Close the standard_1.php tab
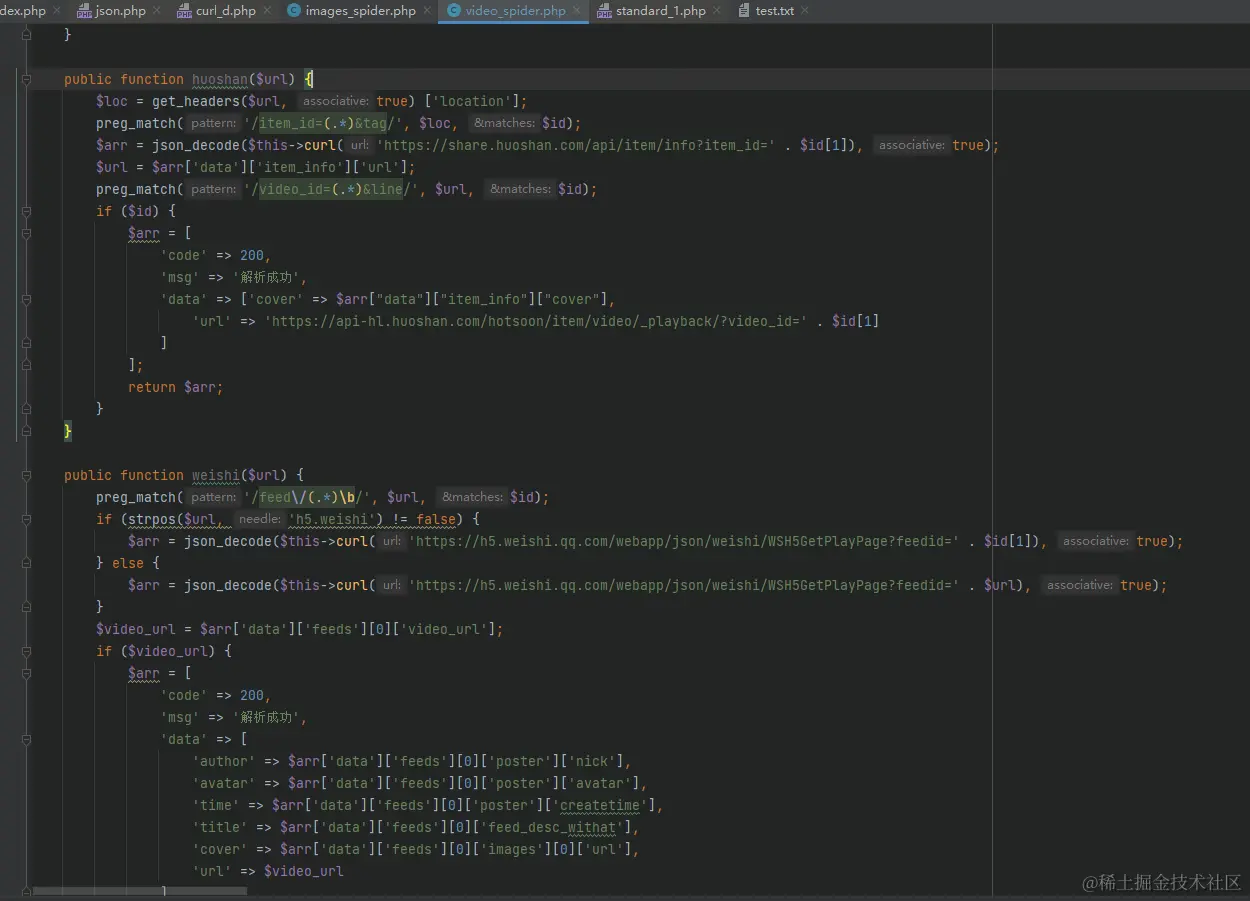 [716, 11]
